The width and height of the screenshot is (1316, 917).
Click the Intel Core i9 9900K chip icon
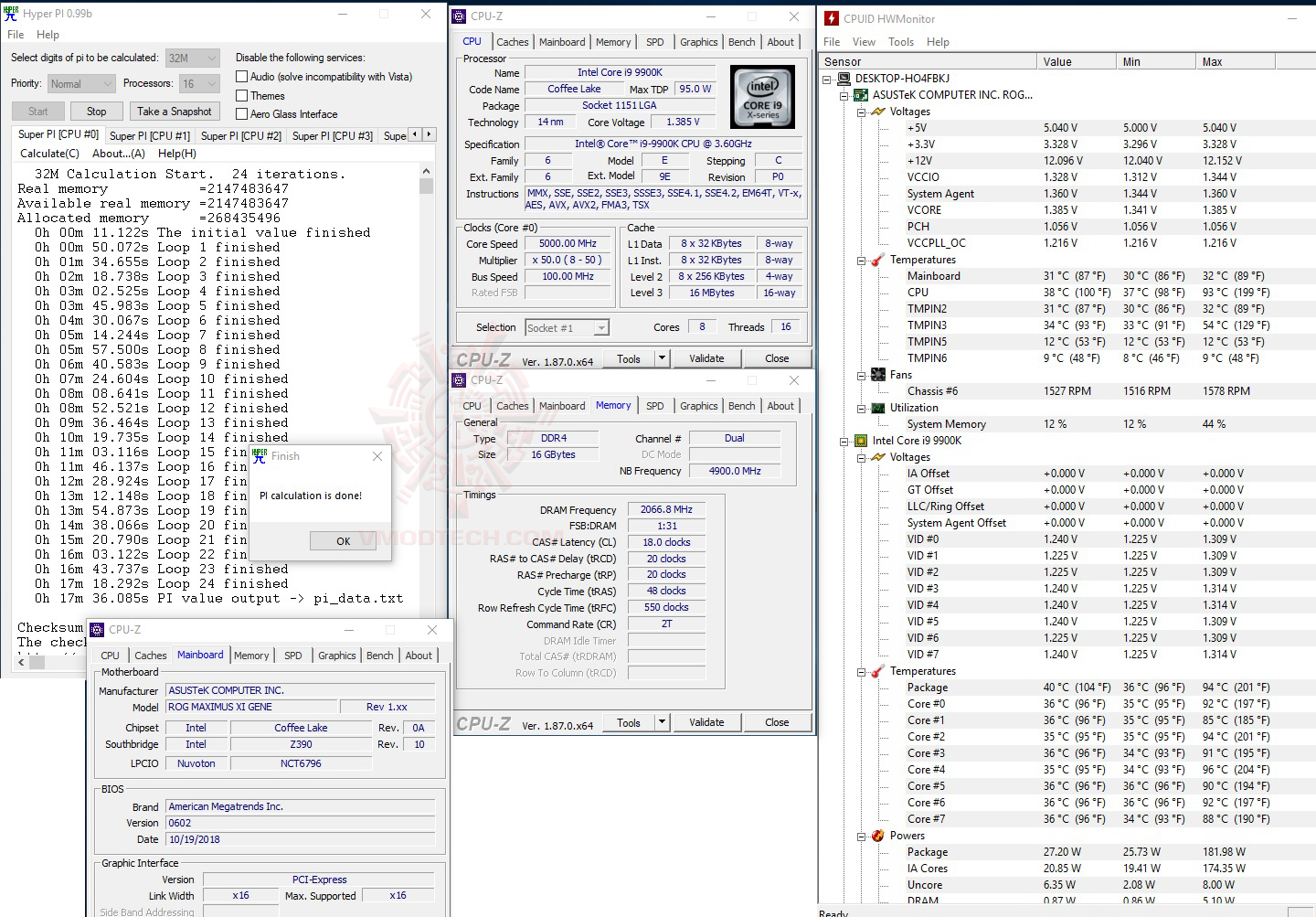[x=860, y=440]
